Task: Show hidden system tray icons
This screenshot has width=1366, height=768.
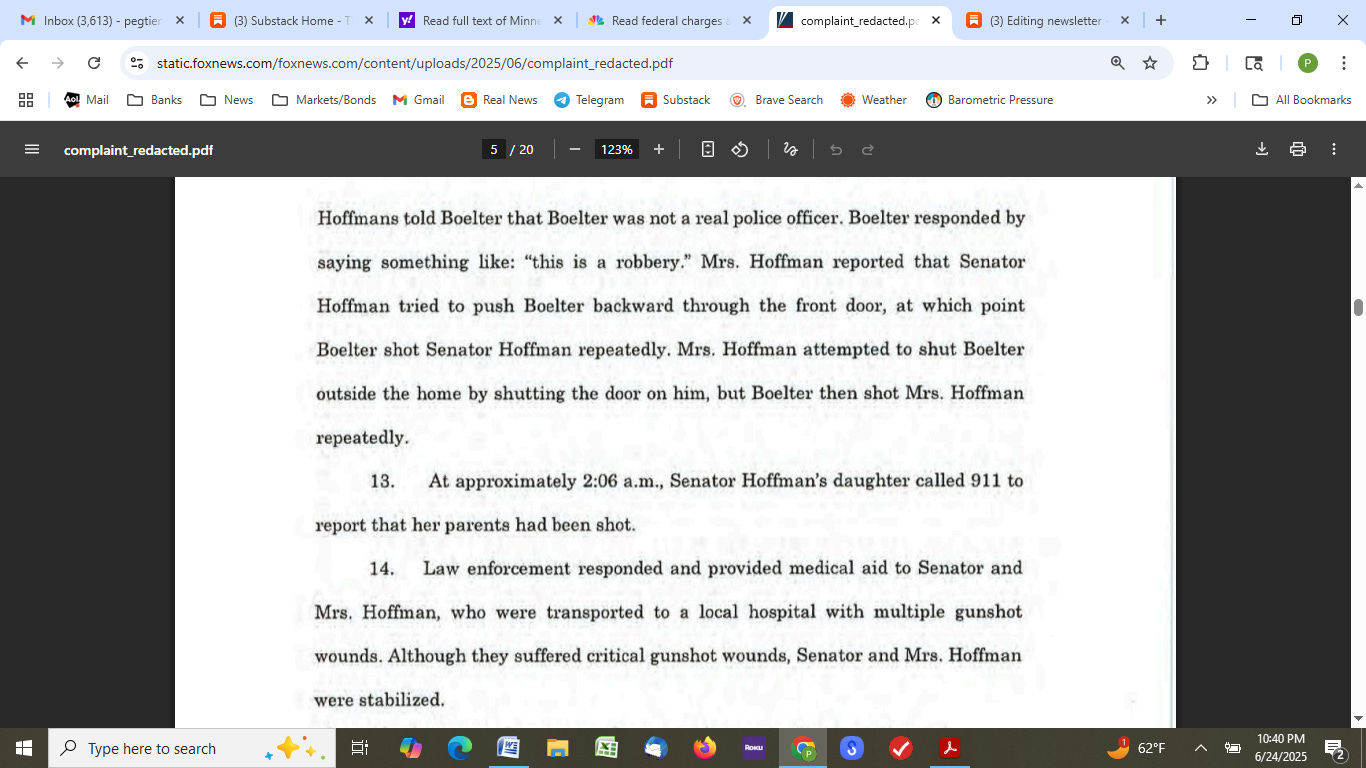Action: pyautogui.click(x=1201, y=748)
